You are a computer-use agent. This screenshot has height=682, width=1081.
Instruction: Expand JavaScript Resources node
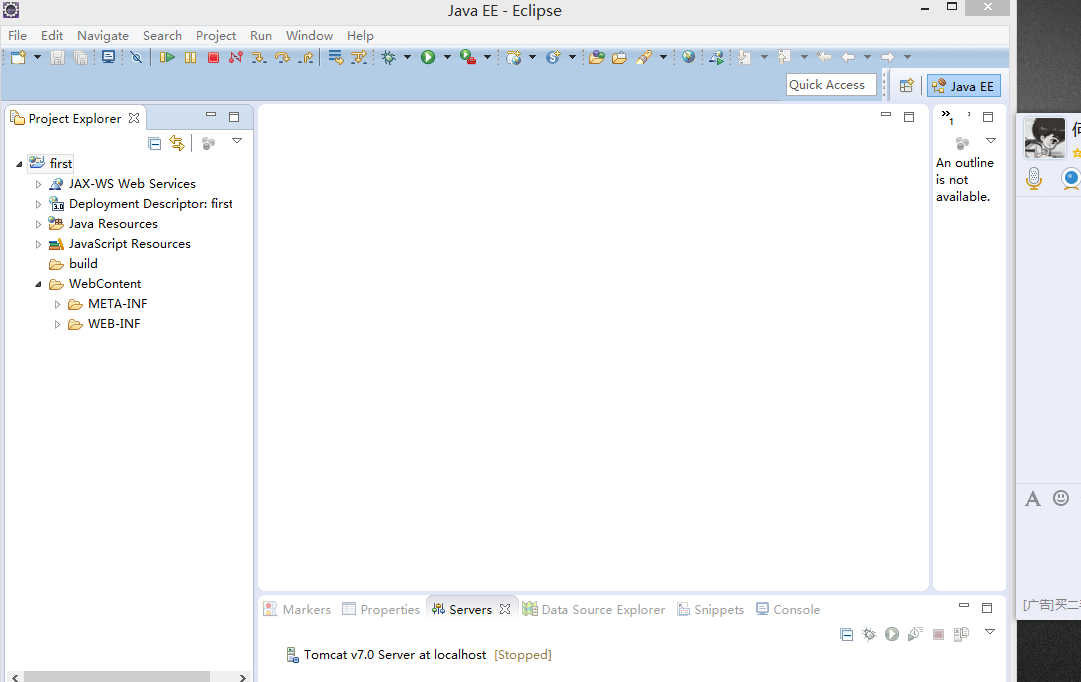coord(39,244)
